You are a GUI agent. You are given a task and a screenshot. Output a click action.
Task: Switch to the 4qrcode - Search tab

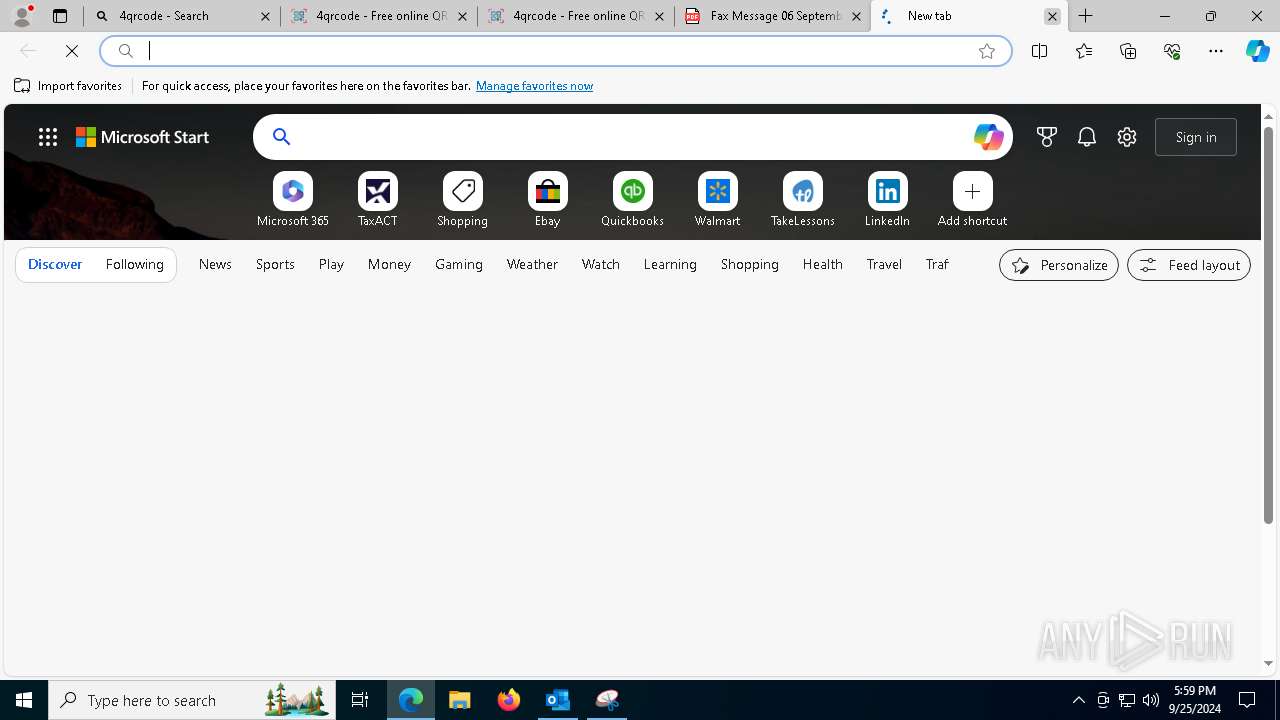pyautogui.click(x=182, y=16)
